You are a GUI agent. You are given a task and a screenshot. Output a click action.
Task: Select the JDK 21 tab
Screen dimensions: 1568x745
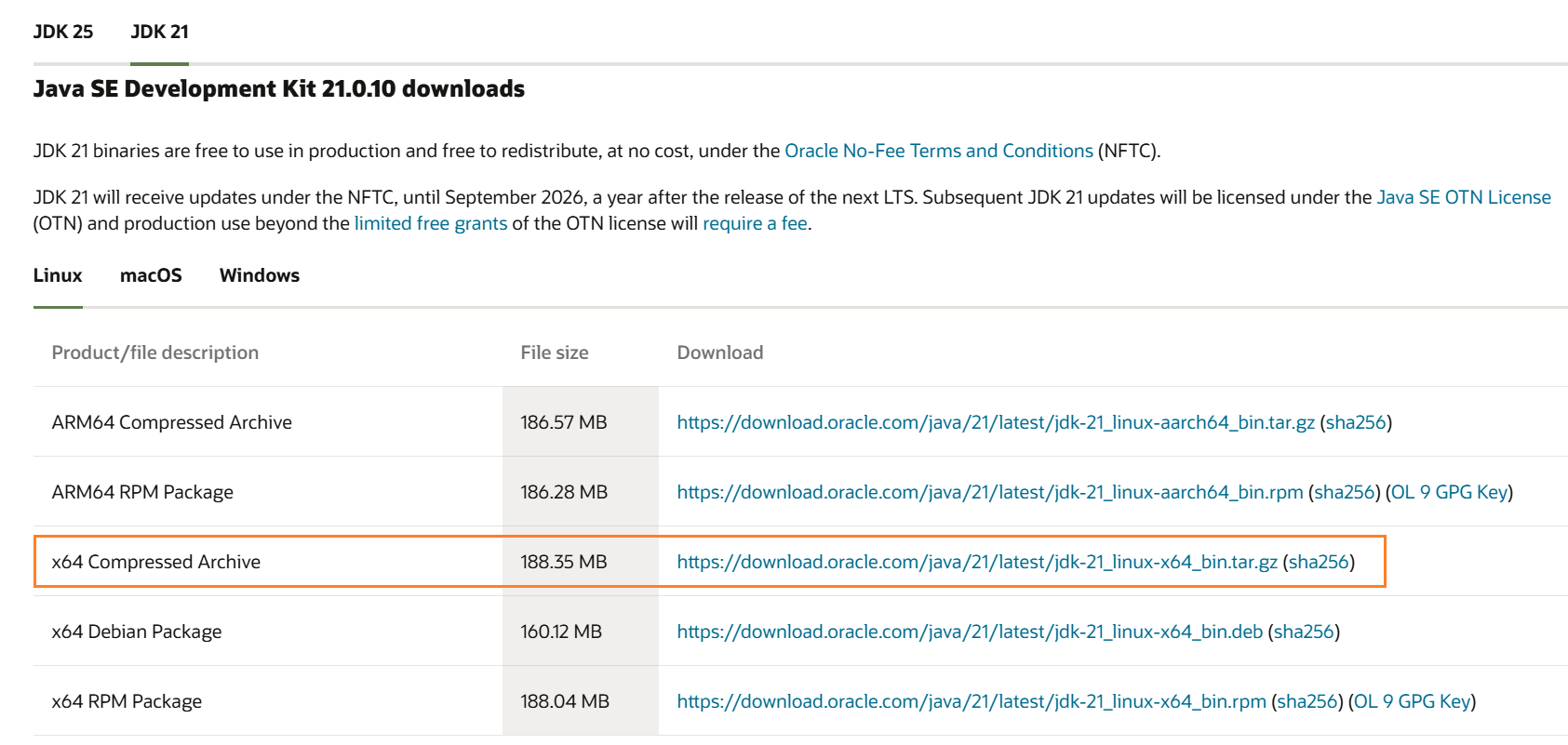[x=160, y=32]
